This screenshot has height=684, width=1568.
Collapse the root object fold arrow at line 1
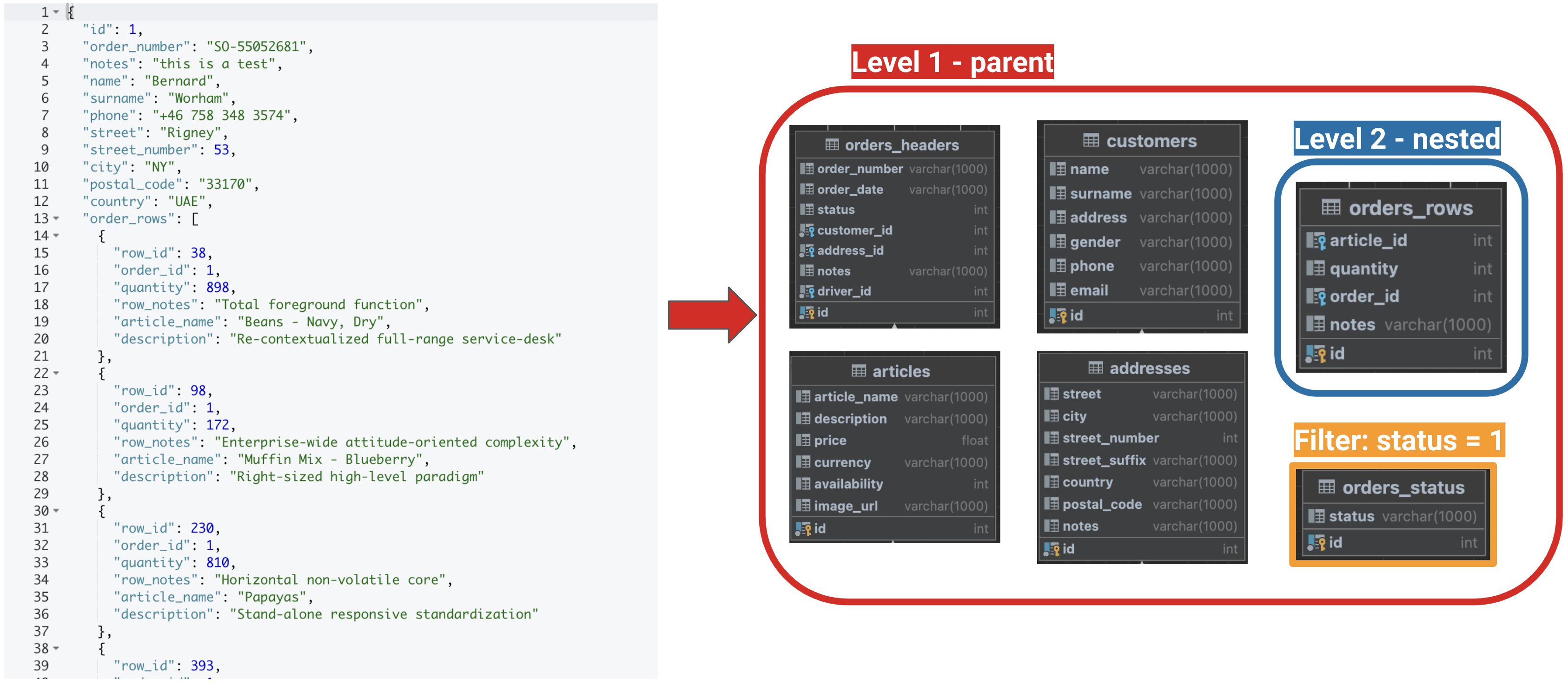pyautogui.click(x=56, y=12)
